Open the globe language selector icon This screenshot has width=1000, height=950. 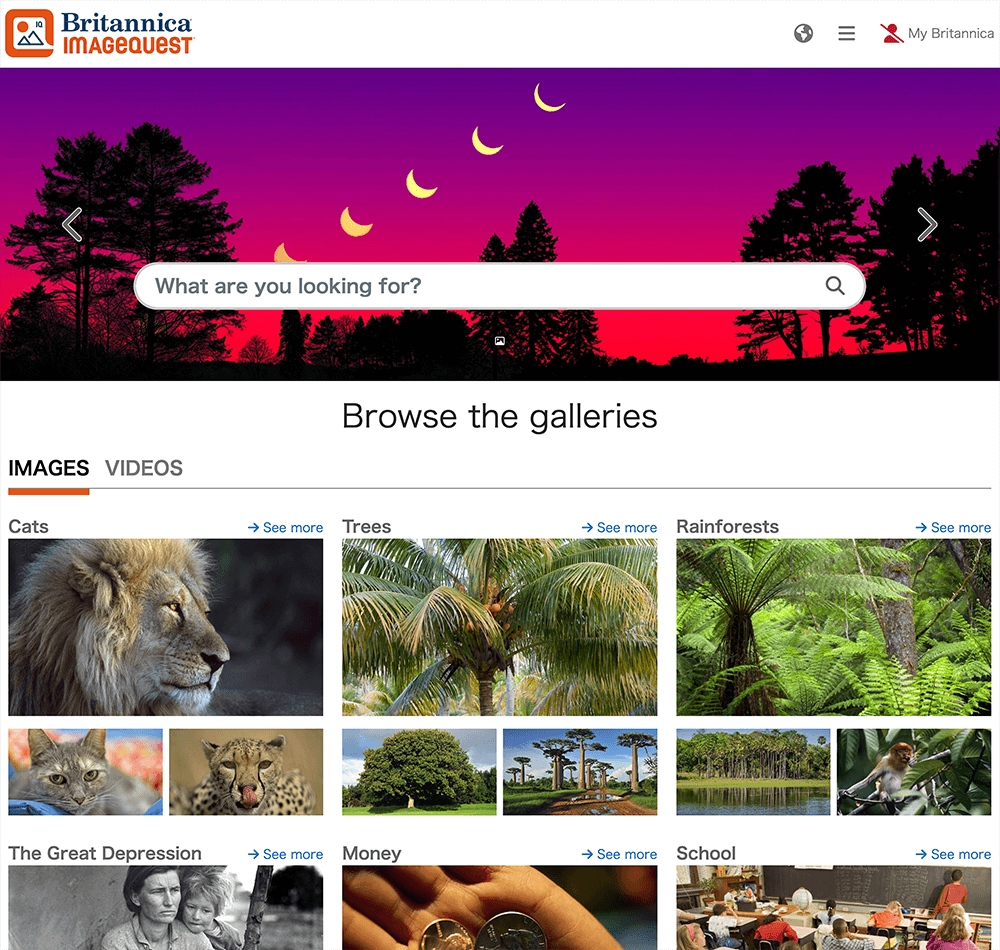[x=803, y=33]
